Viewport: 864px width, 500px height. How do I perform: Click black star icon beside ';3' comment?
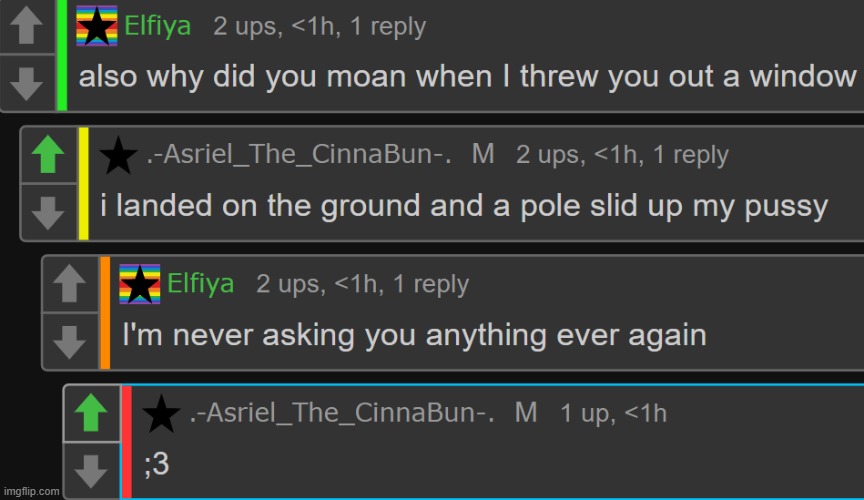[161, 413]
